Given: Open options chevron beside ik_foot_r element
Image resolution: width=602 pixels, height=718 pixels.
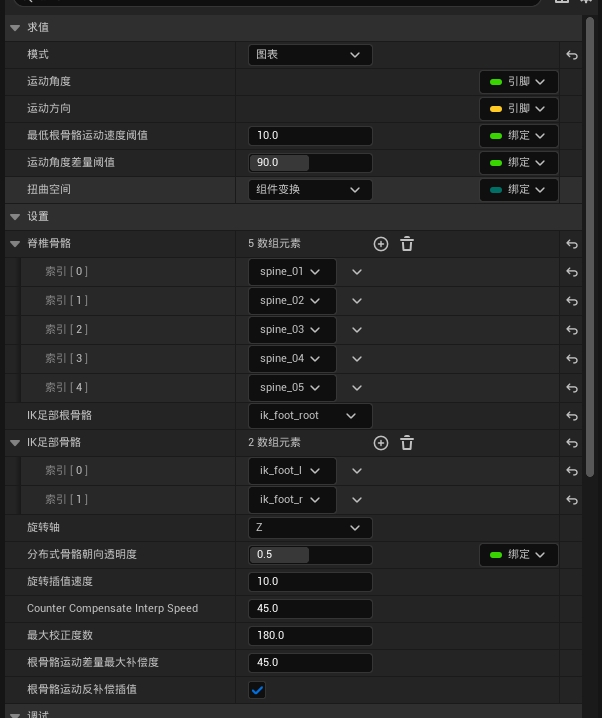Looking at the screenshot, I should pos(357,500).
